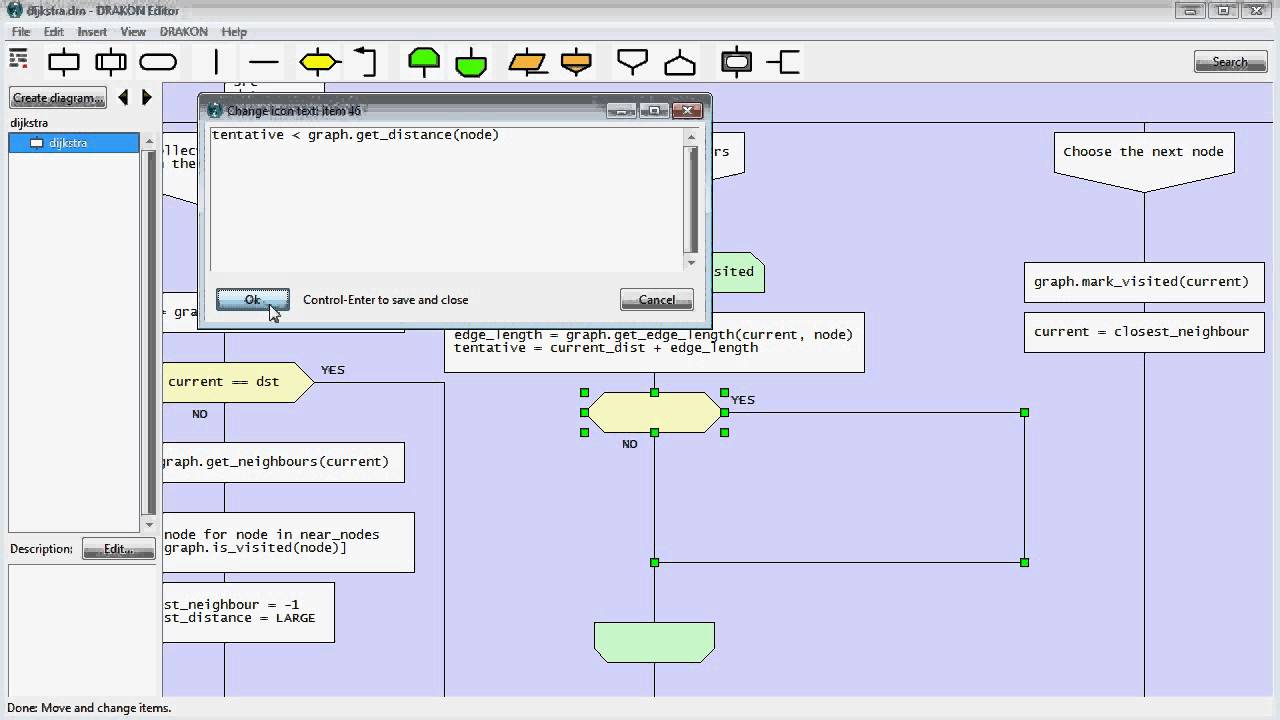Screen dimensions: 1280x720
Task: Click the Create diagram button
Action: point(58,98)
